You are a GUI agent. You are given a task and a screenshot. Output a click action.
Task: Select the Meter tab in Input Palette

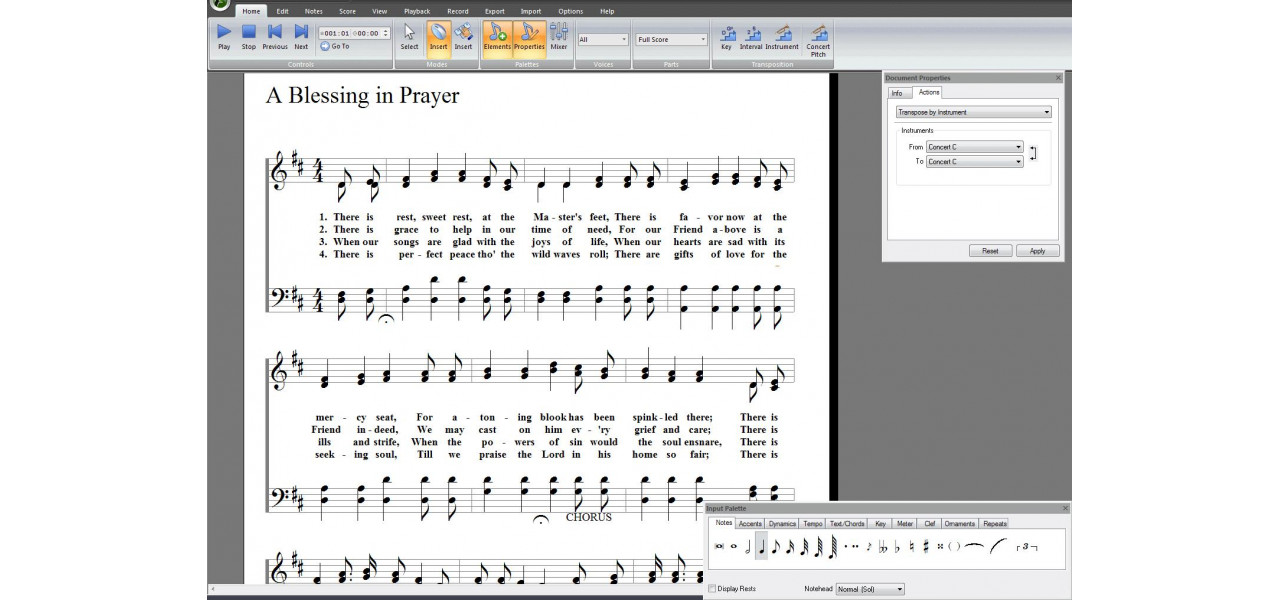click(x=905, y=523)
